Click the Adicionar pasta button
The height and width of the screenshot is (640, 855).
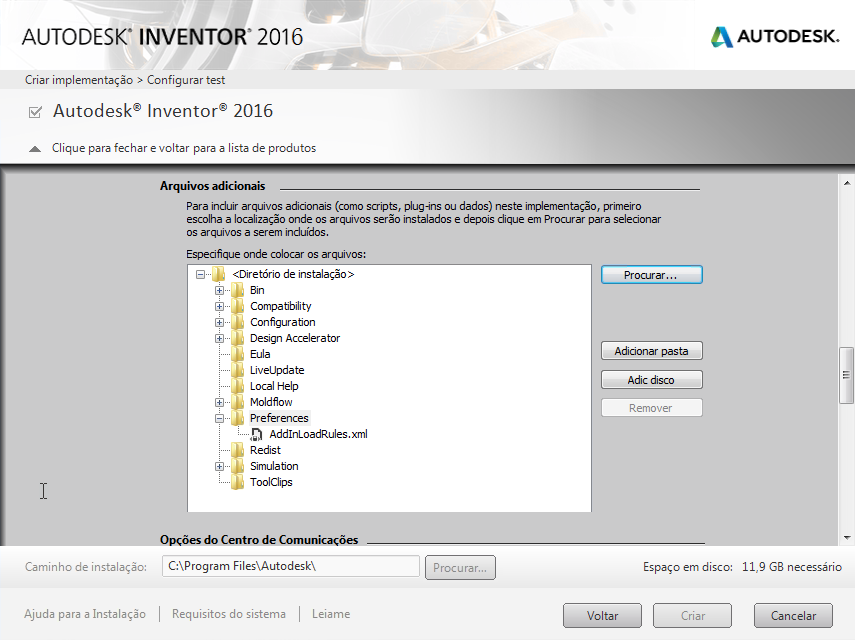(x=652, y=351)
